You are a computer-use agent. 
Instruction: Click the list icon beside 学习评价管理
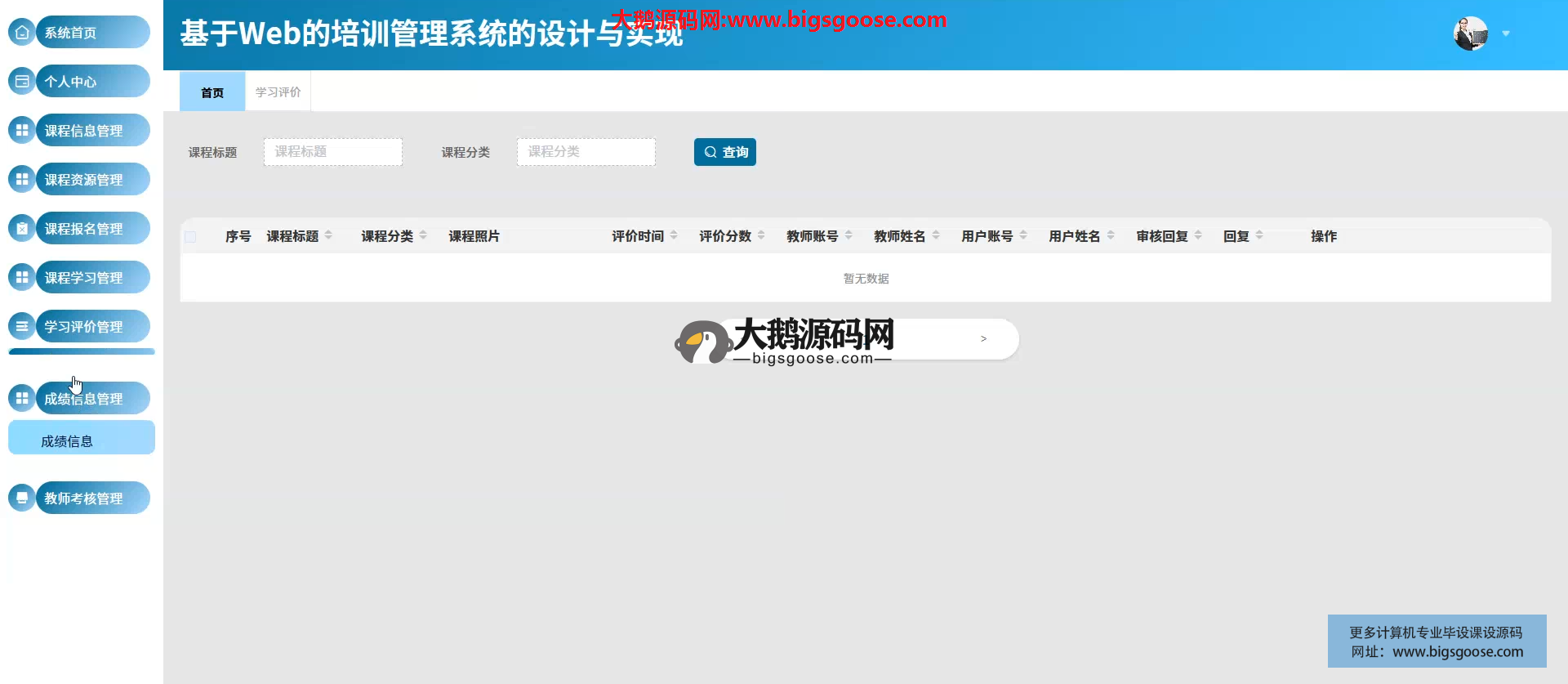pyautogui.click(x=22, y=327)
